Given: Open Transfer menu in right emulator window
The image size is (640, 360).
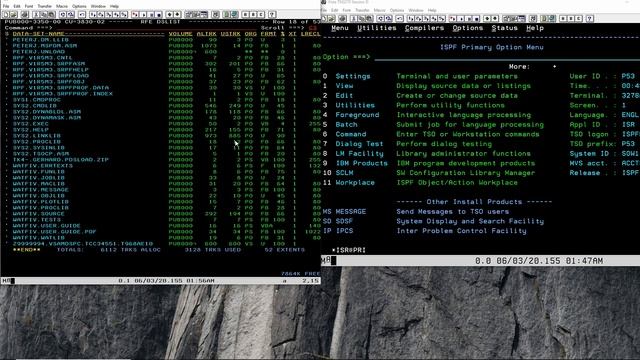Looking at the screenshot, I should [362, 10].
